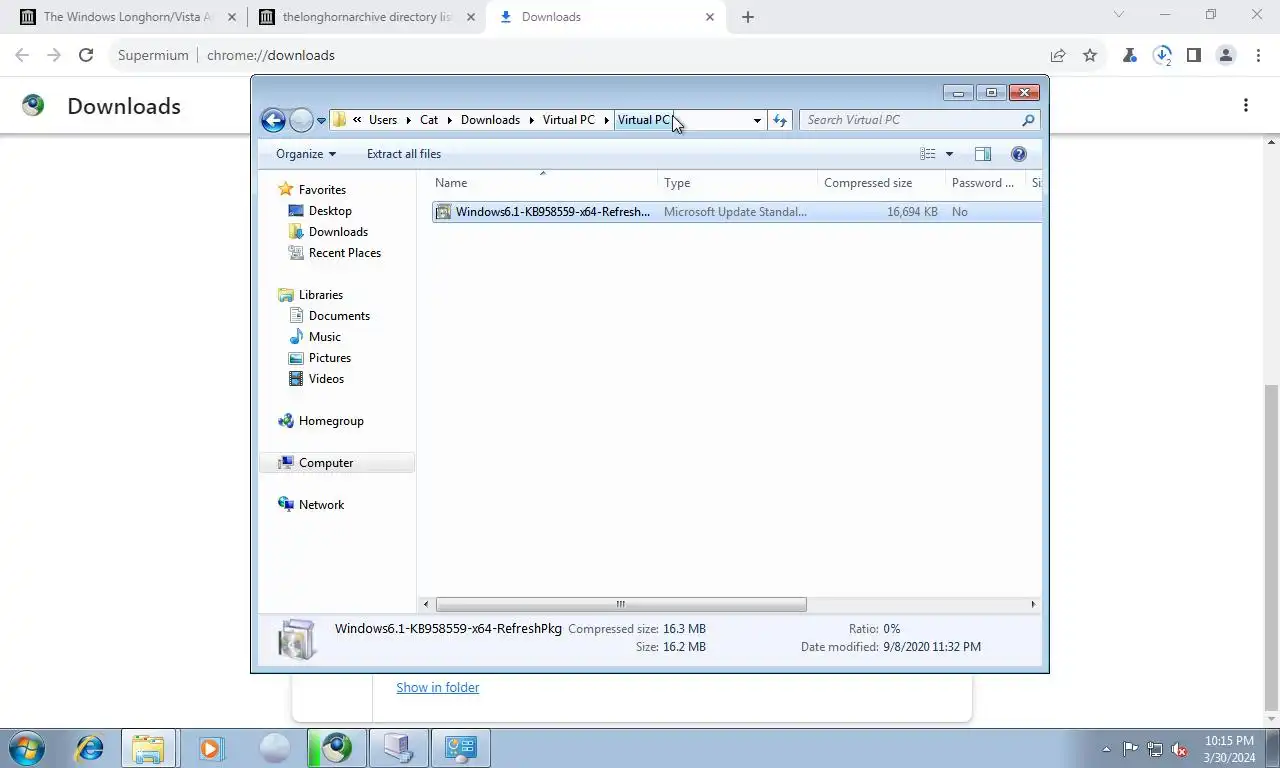Sort by the Type column header
This screenshot has width=1280, height=768.
pos(738,183)
